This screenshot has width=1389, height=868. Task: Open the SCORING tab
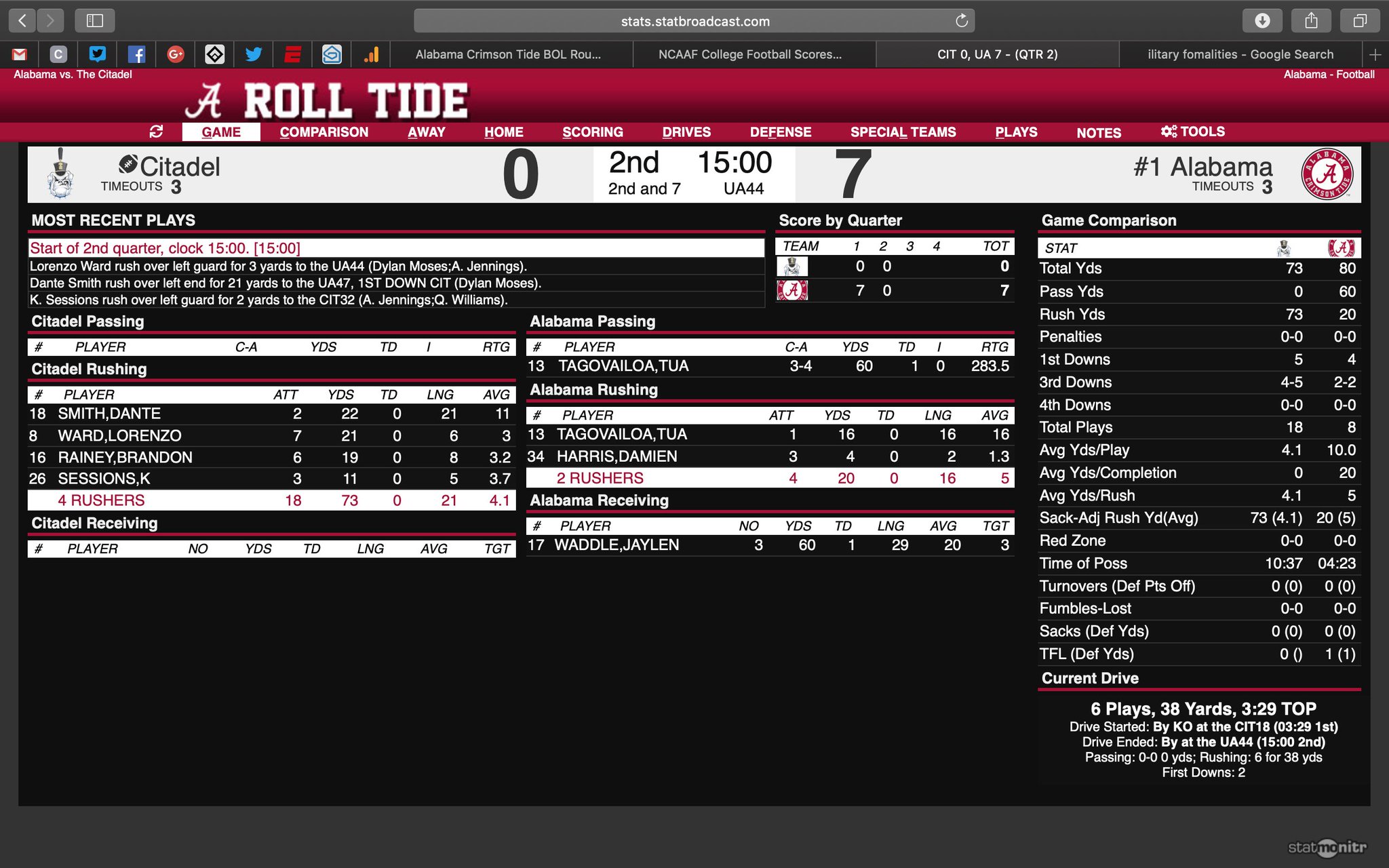click(592, 132)
